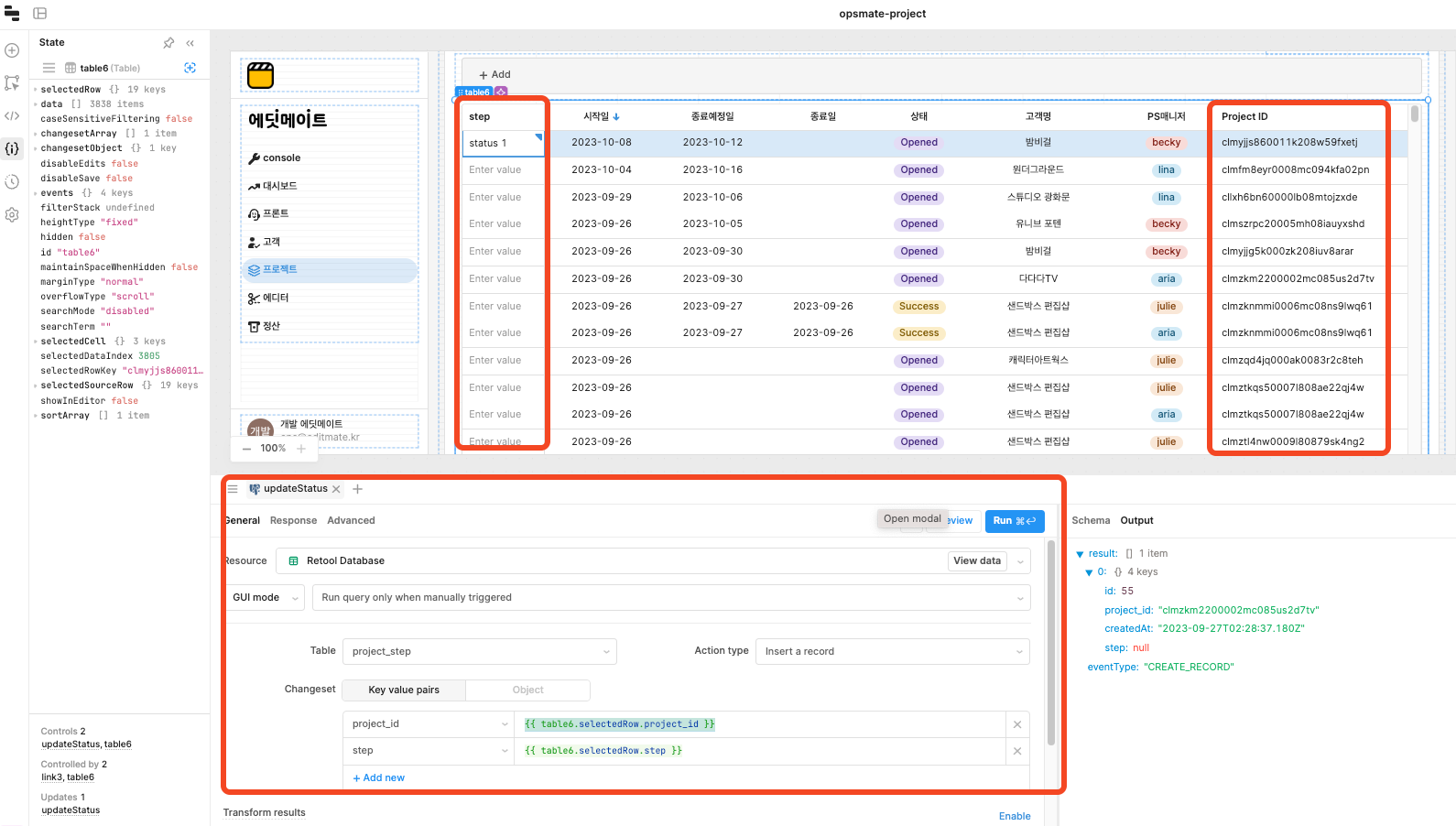The image size is (1456, 826).
Task: Select Key value pairs changeset mode
Action: (404, 690)
